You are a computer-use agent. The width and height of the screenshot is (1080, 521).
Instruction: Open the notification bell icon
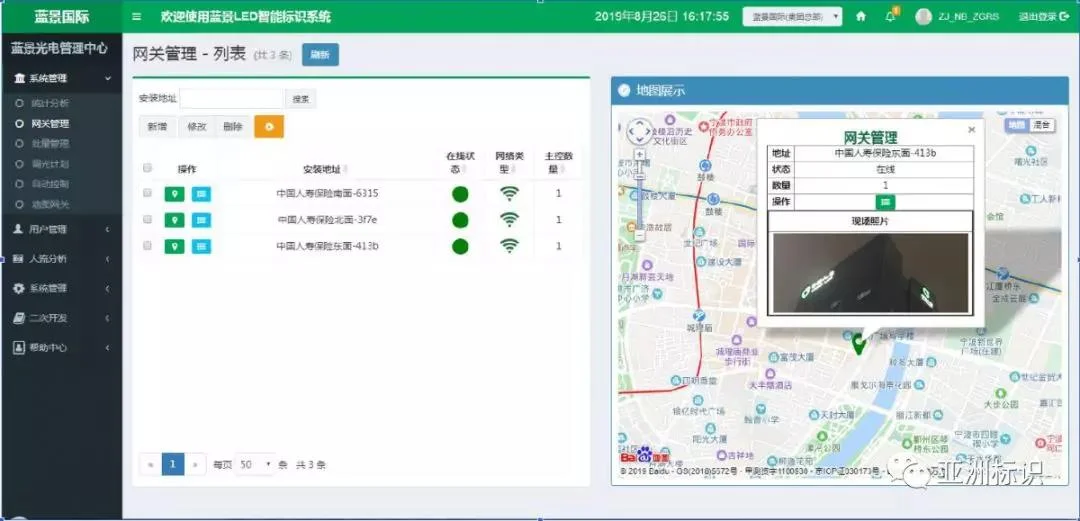pos(890,17)
